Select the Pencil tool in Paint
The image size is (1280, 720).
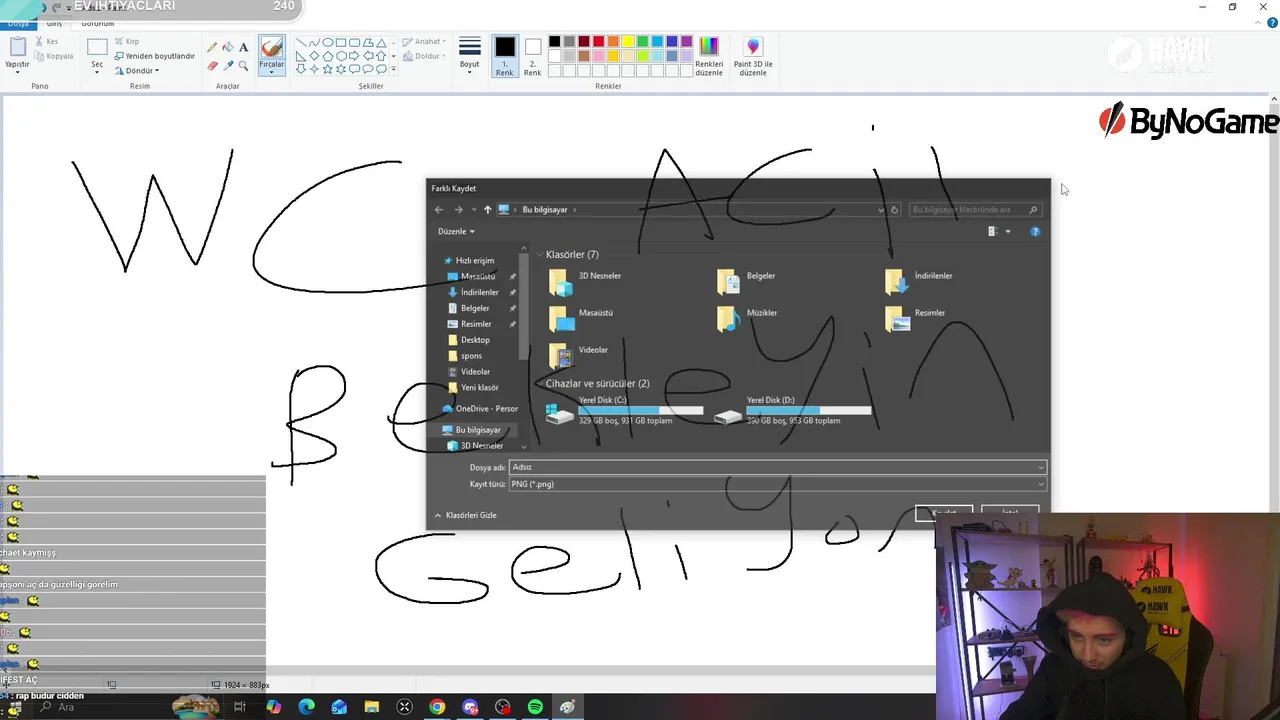click(x=212, y=47)
